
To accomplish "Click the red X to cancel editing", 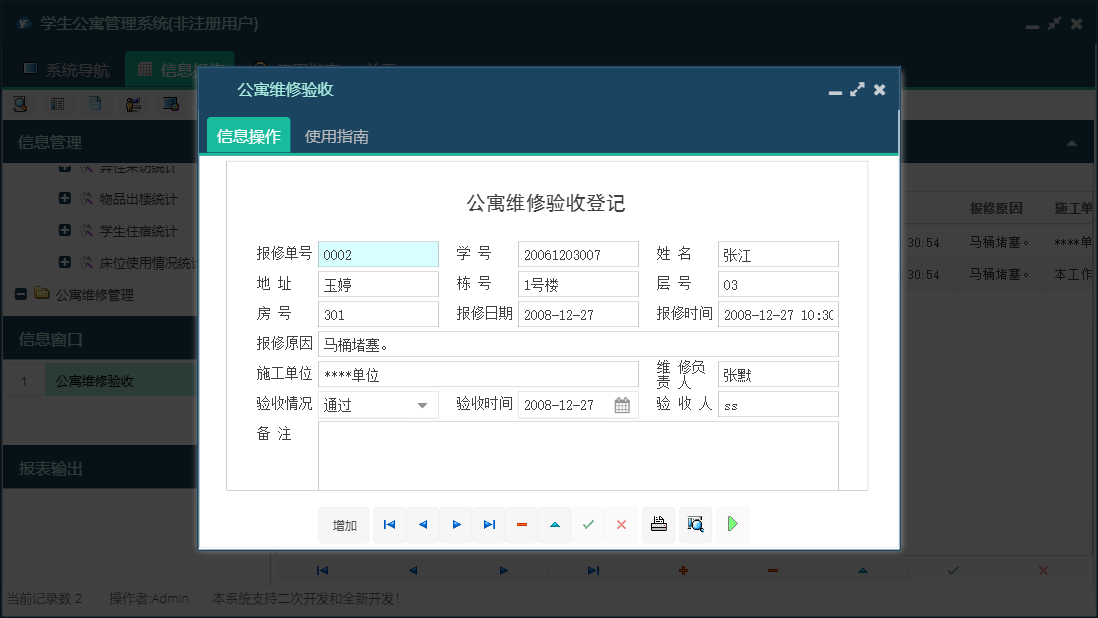I will (621, 524).
